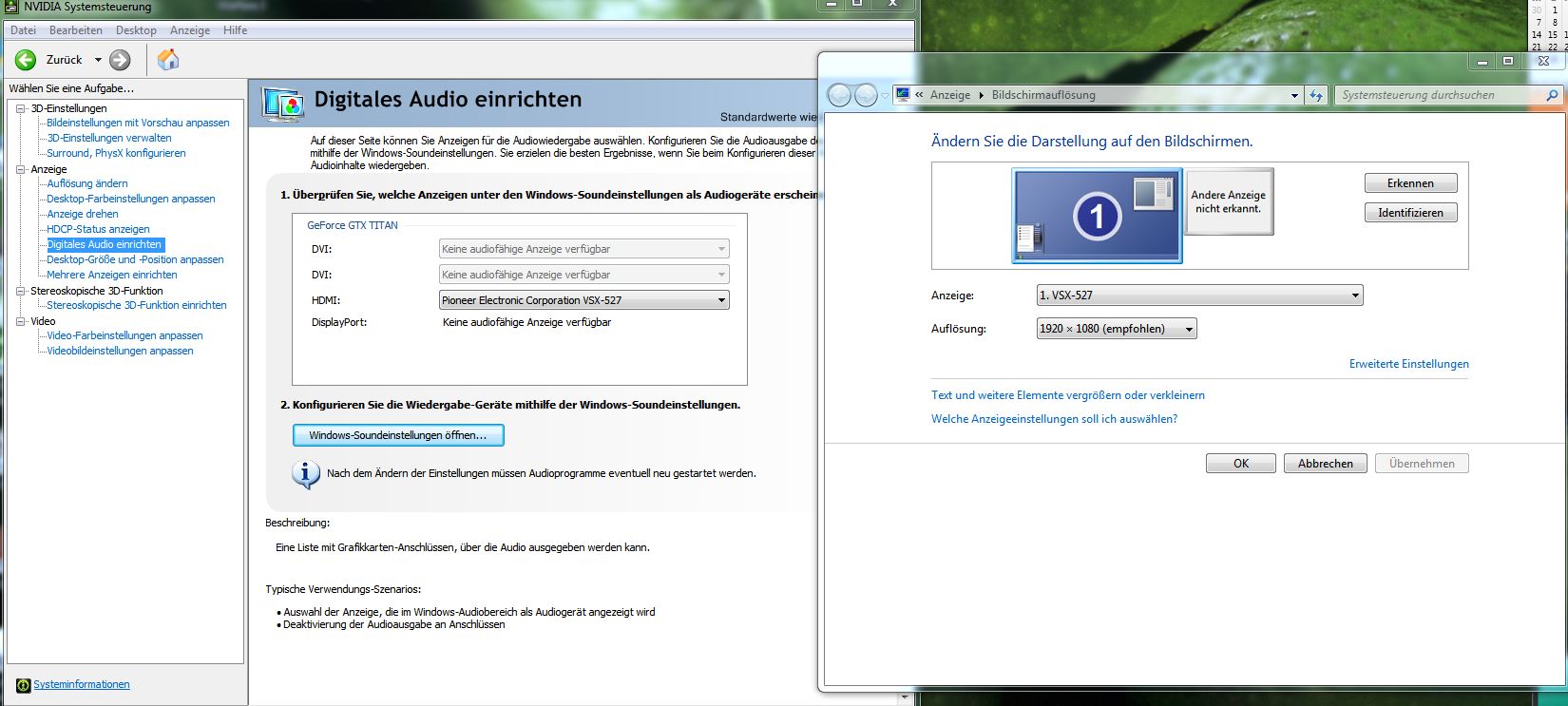1568x706 pixels.
Task: Click the green Zurück back arrow icon
Action: click(x=26, y=60)
